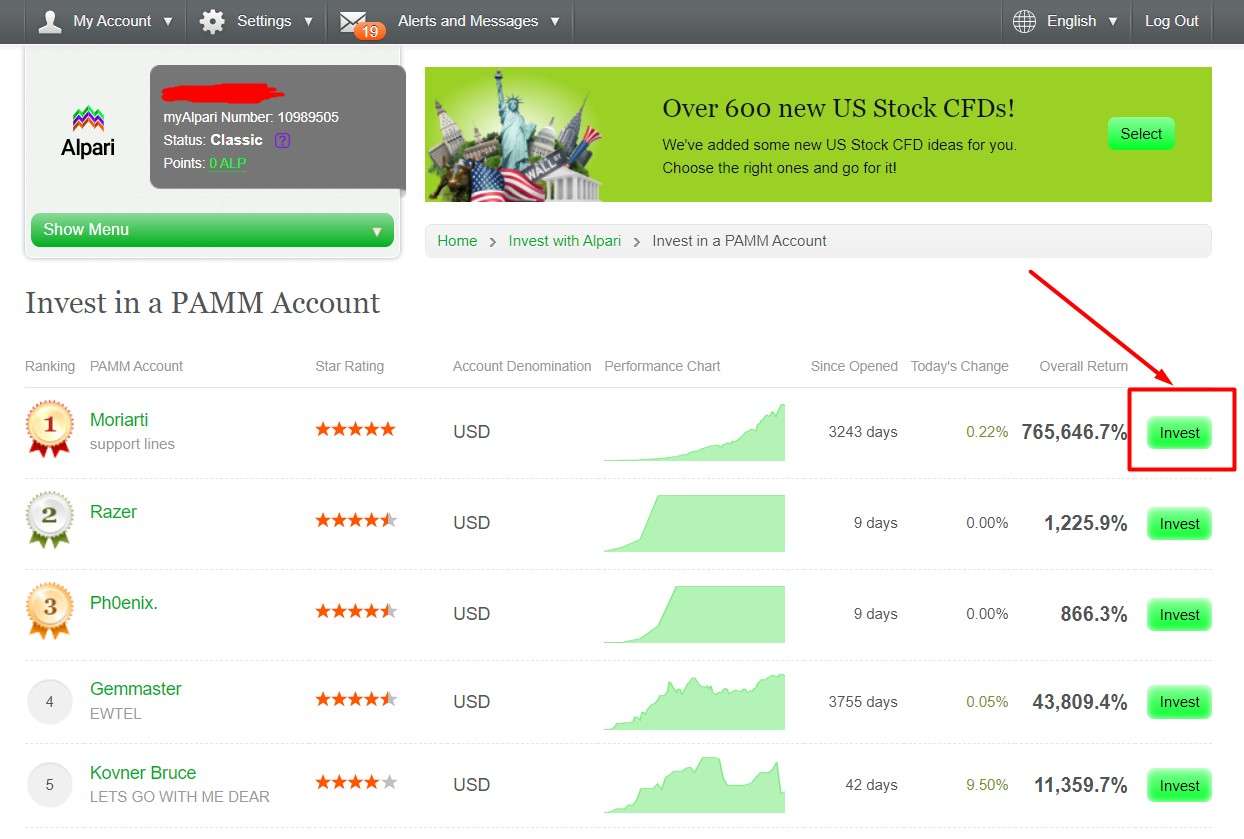This screenshot has height=839, width=1244.
Task: Click the 3243 days since opened value
Action: coord(863,433)
